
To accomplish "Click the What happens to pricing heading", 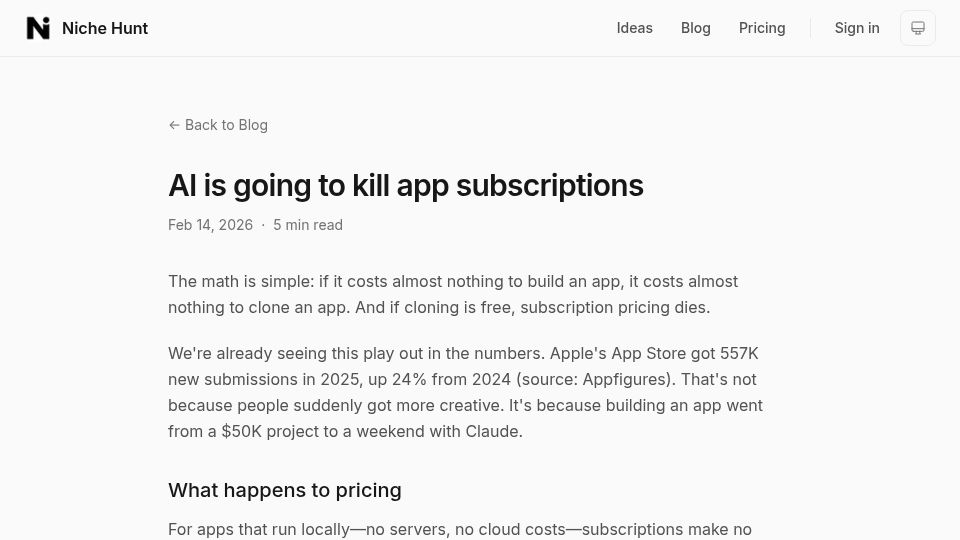I will pyautogui.click(x=285, y=490).
